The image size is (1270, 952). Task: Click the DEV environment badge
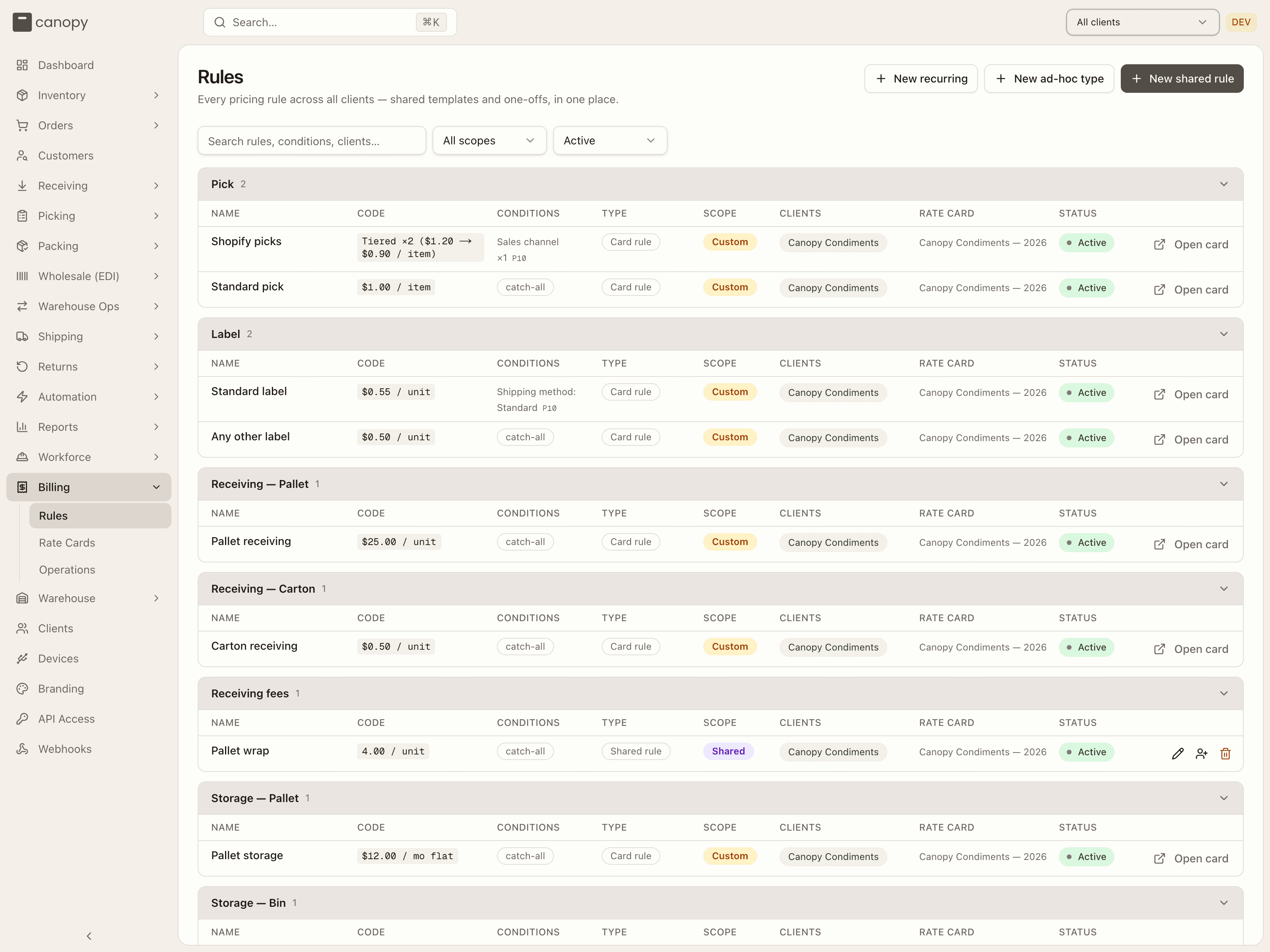pos(1241,22)
